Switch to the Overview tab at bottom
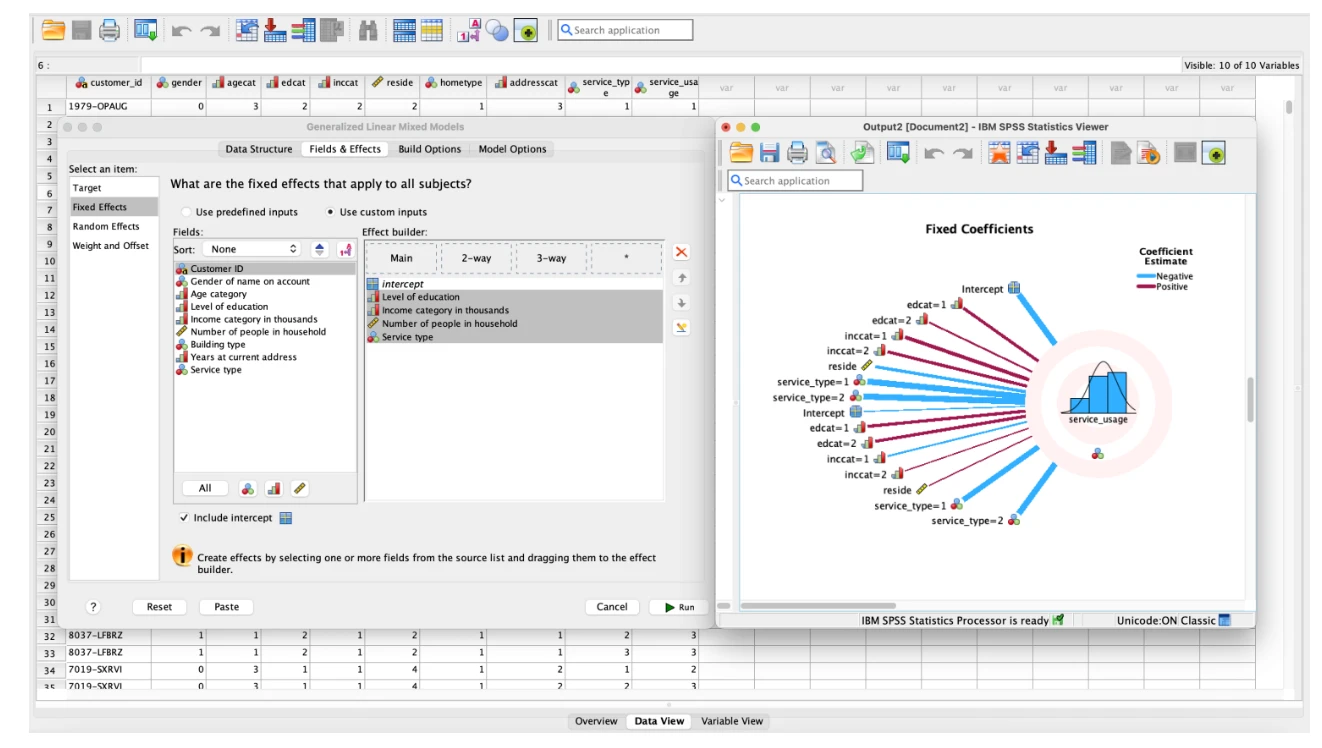1322x748 pixels. pyautogui.click(x=596, y=721)
